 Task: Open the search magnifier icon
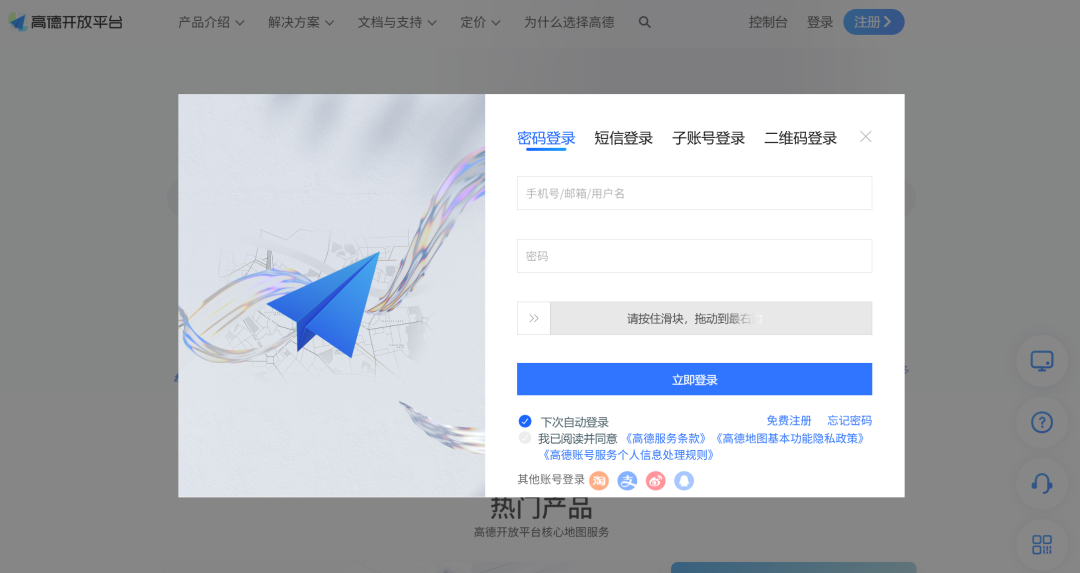click(x=645, y=22)
